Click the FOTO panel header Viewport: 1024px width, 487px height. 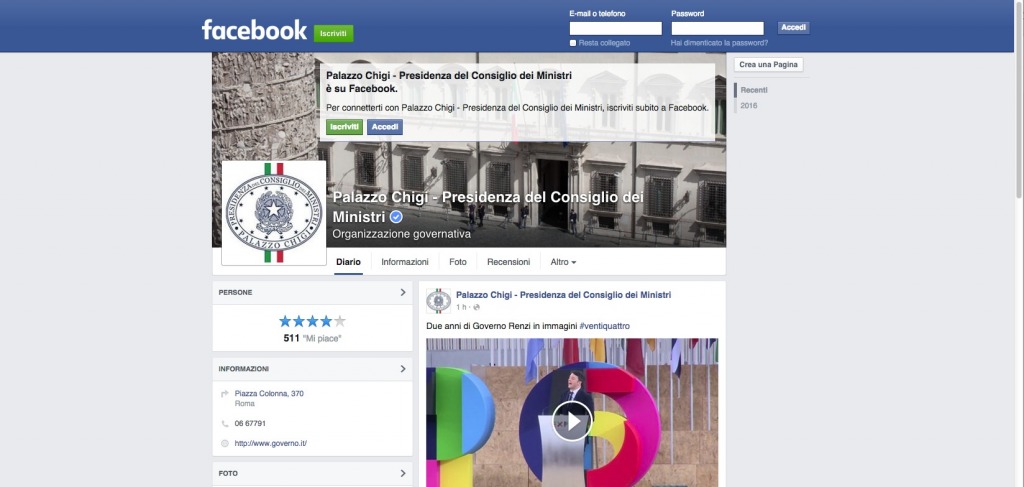[312, 473]
